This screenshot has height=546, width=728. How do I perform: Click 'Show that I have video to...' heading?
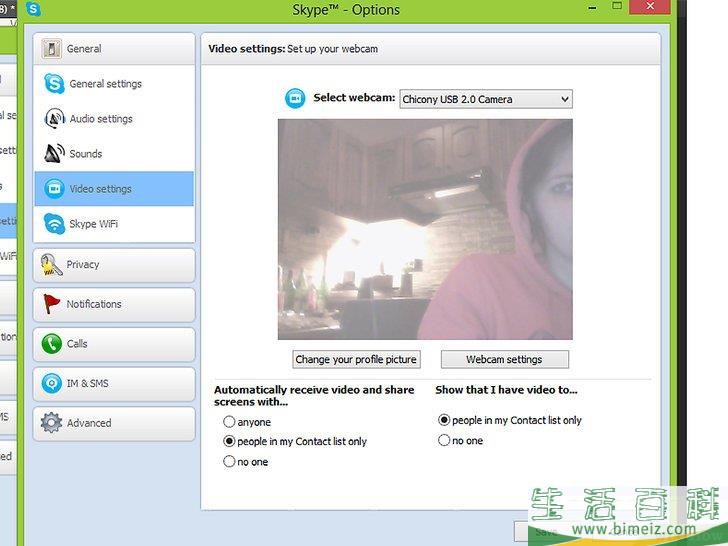(506, 390)
